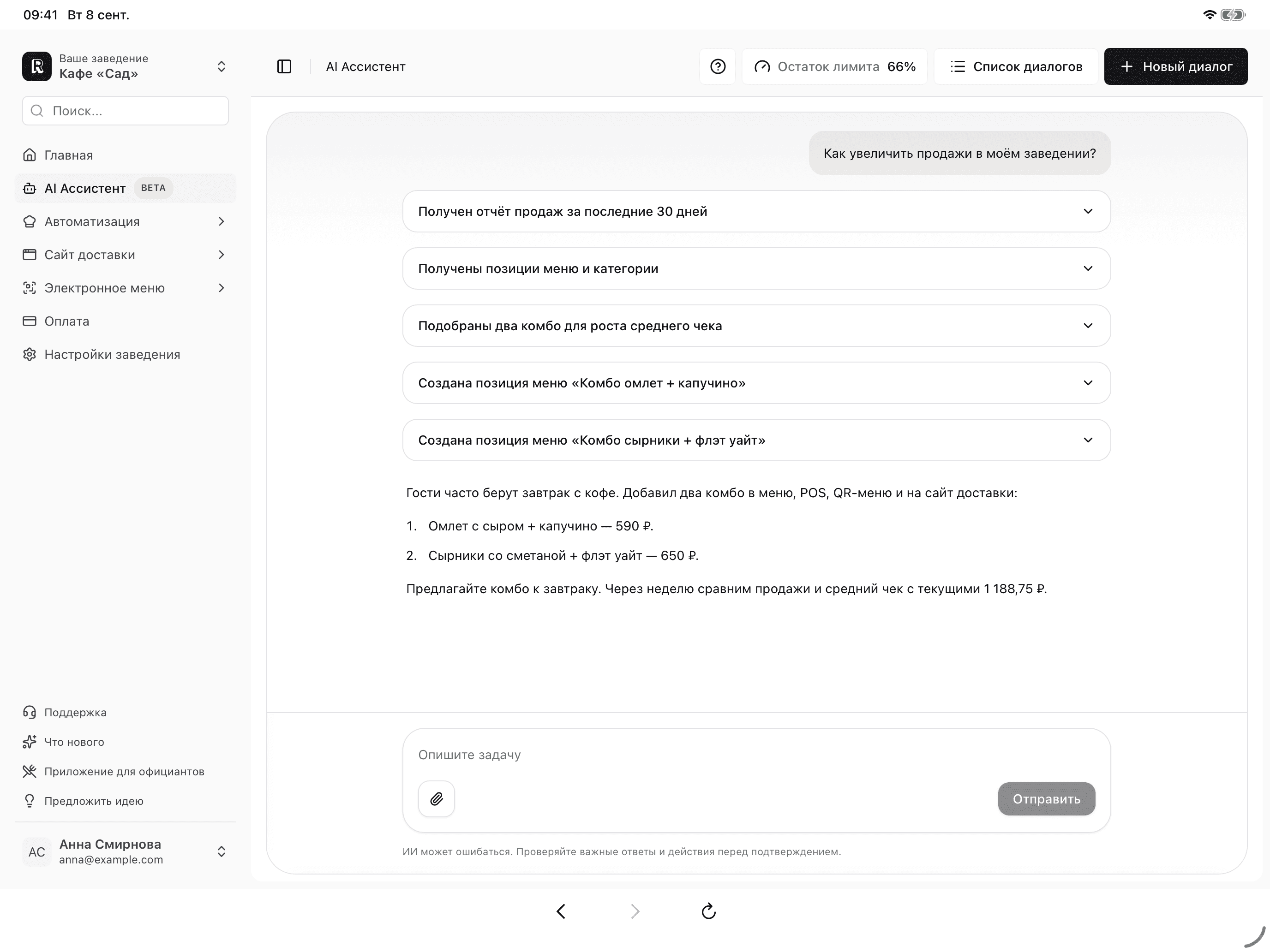Click the Новый диалог button
1270x952 pixels.
pyautogui.click(x=1175, y=66)
